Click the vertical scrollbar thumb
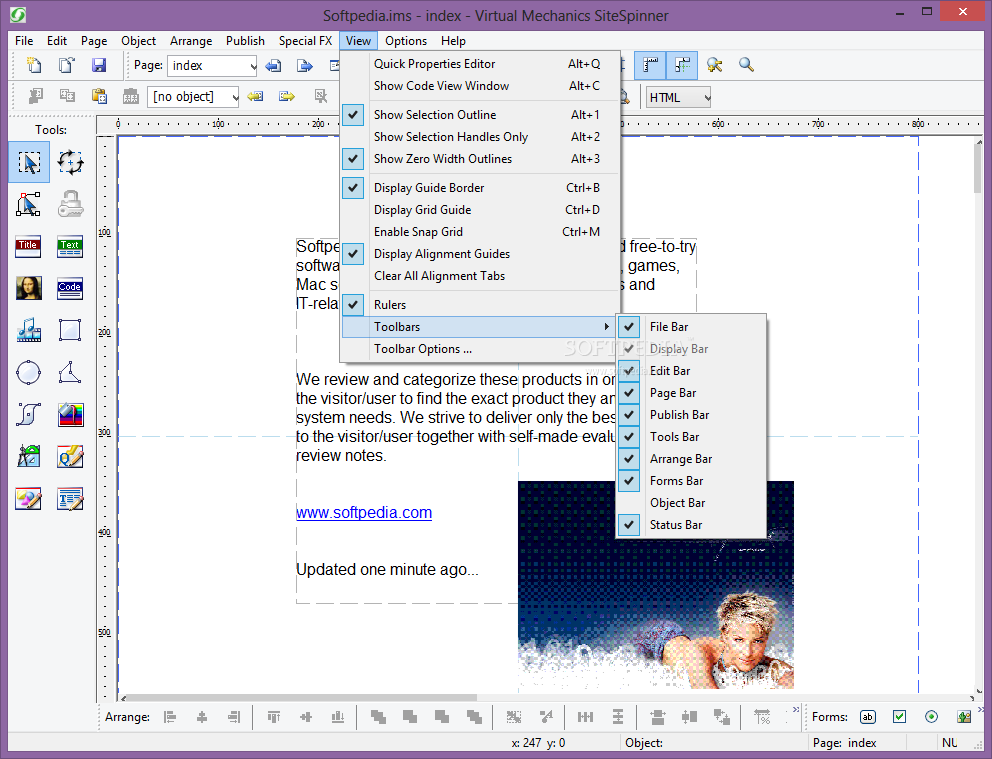This screenshot has width=992, height=759. [x=979, y=168]
